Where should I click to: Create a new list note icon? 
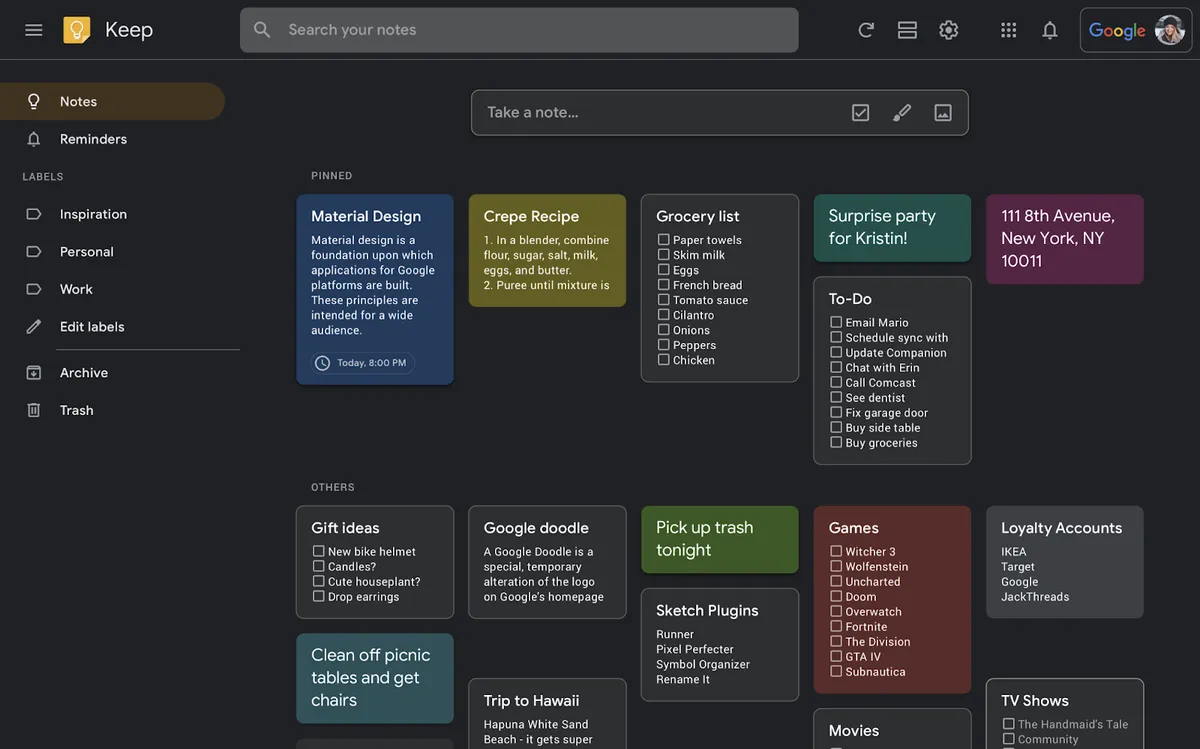(860, 113)
